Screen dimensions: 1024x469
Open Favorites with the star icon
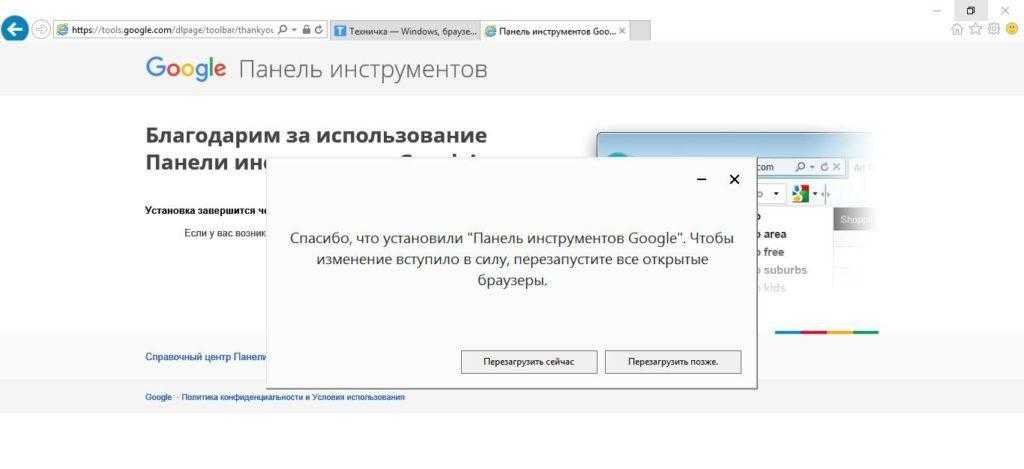975,29
